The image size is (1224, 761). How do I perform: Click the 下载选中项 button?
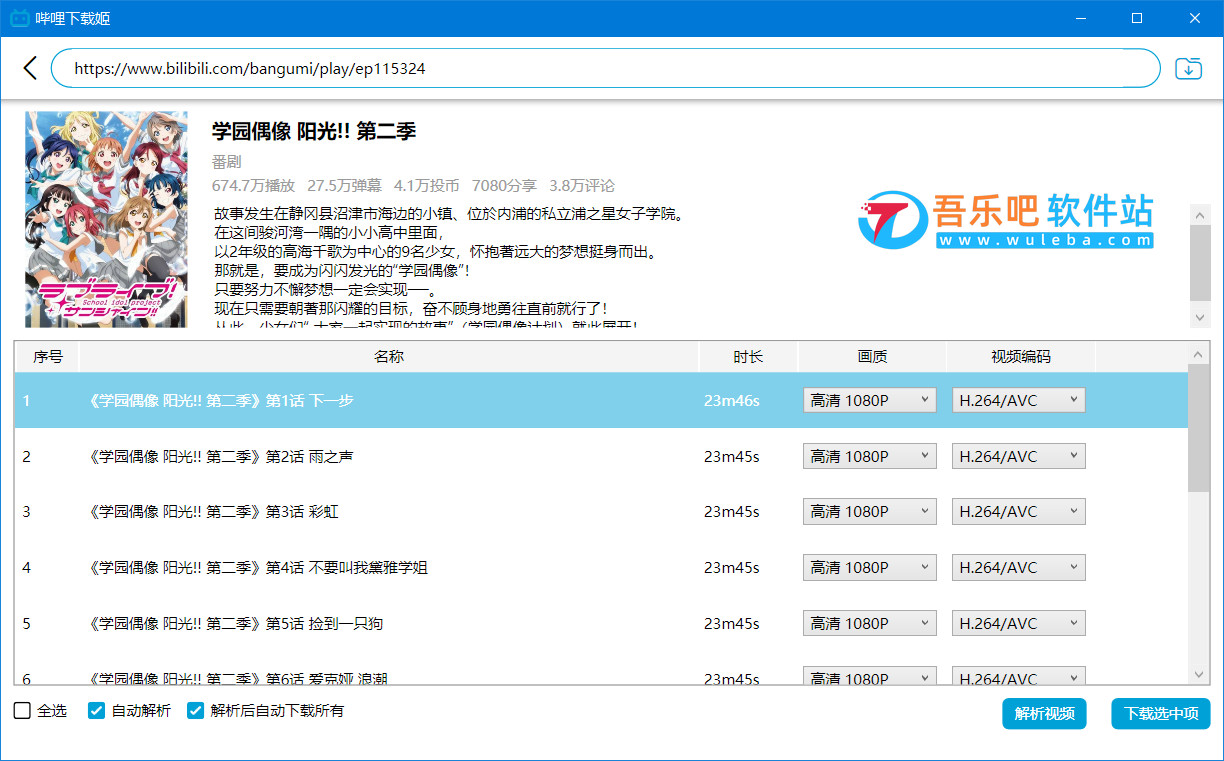[1161, 713]
